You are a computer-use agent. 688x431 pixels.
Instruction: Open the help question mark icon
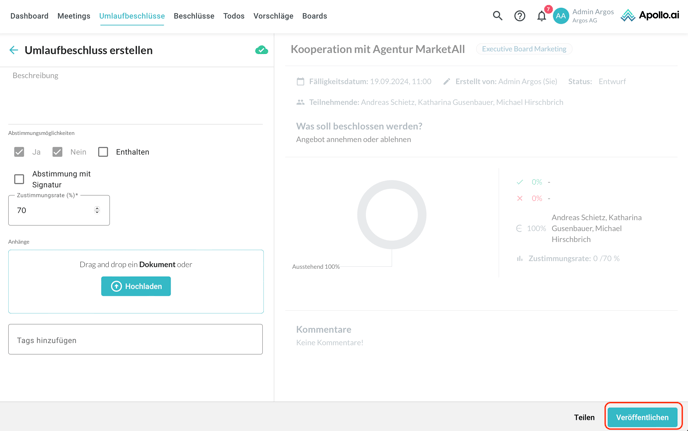(520, 16)
